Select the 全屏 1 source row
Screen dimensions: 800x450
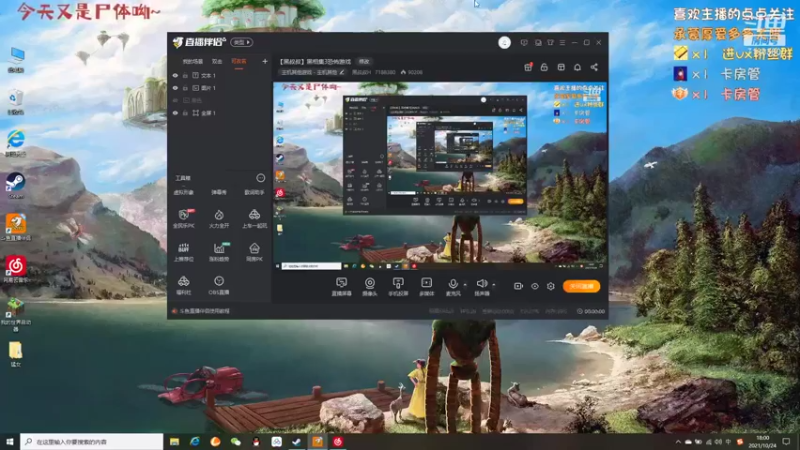pos(219,113)
